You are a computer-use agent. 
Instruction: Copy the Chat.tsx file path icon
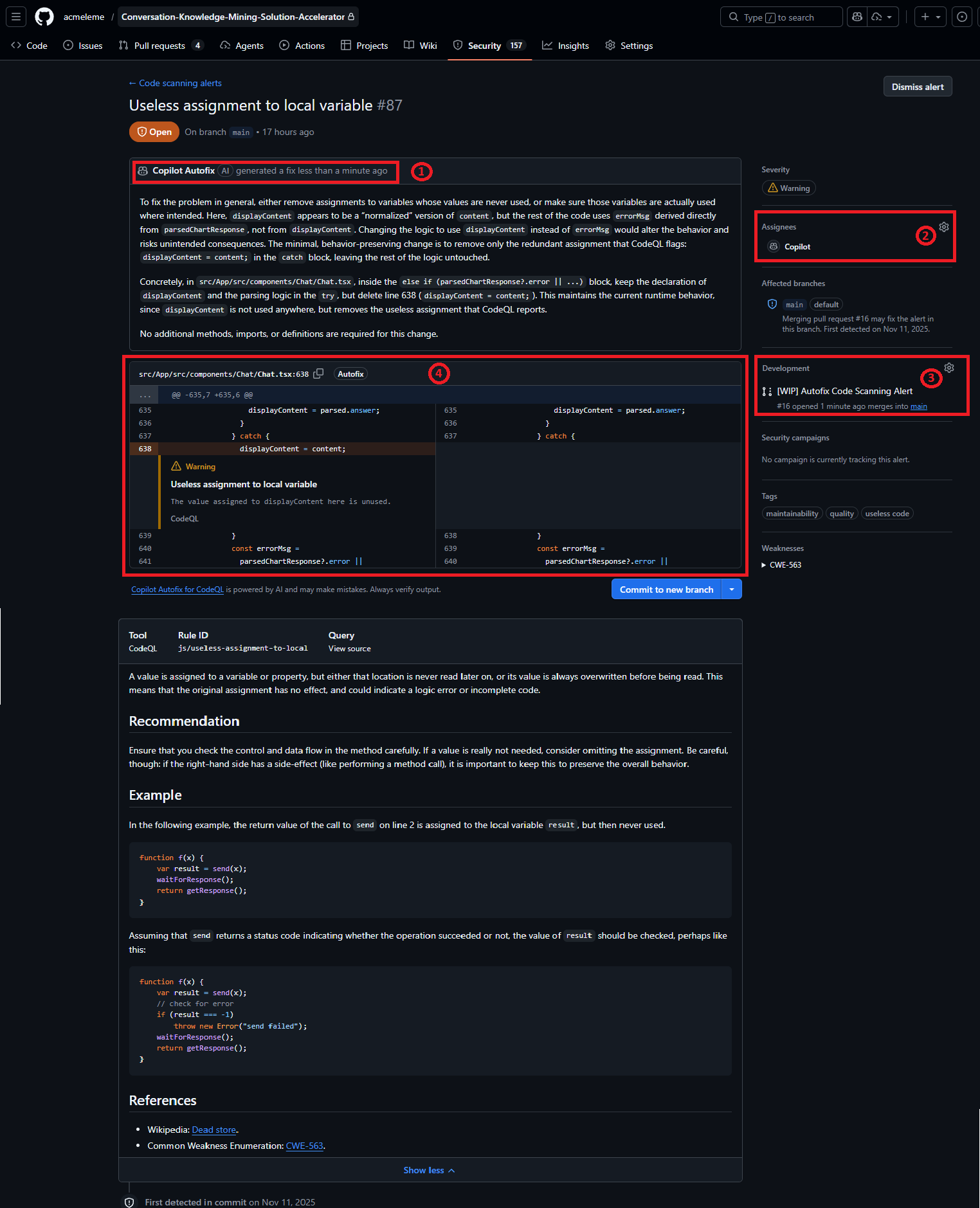point(318,374)
